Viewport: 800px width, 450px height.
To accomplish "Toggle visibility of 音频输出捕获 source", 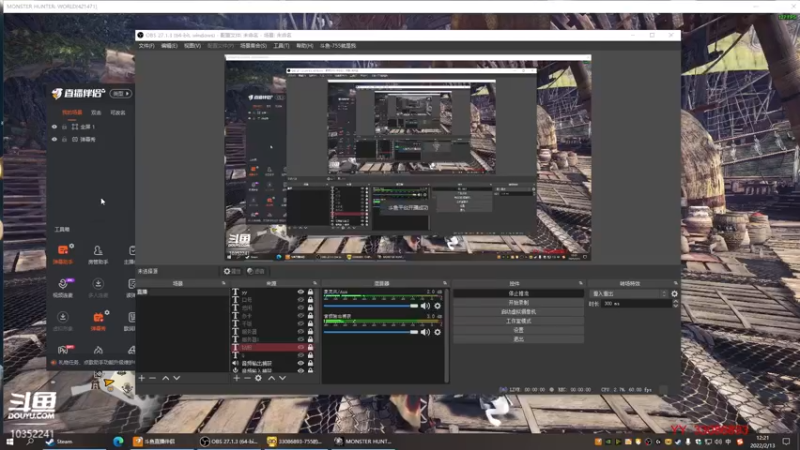I will pos(301,363).
